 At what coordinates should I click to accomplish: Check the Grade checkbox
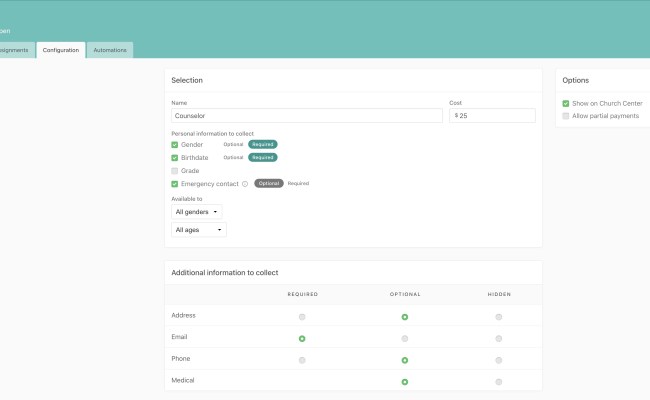pyautogui.click(x=175, y=171)
